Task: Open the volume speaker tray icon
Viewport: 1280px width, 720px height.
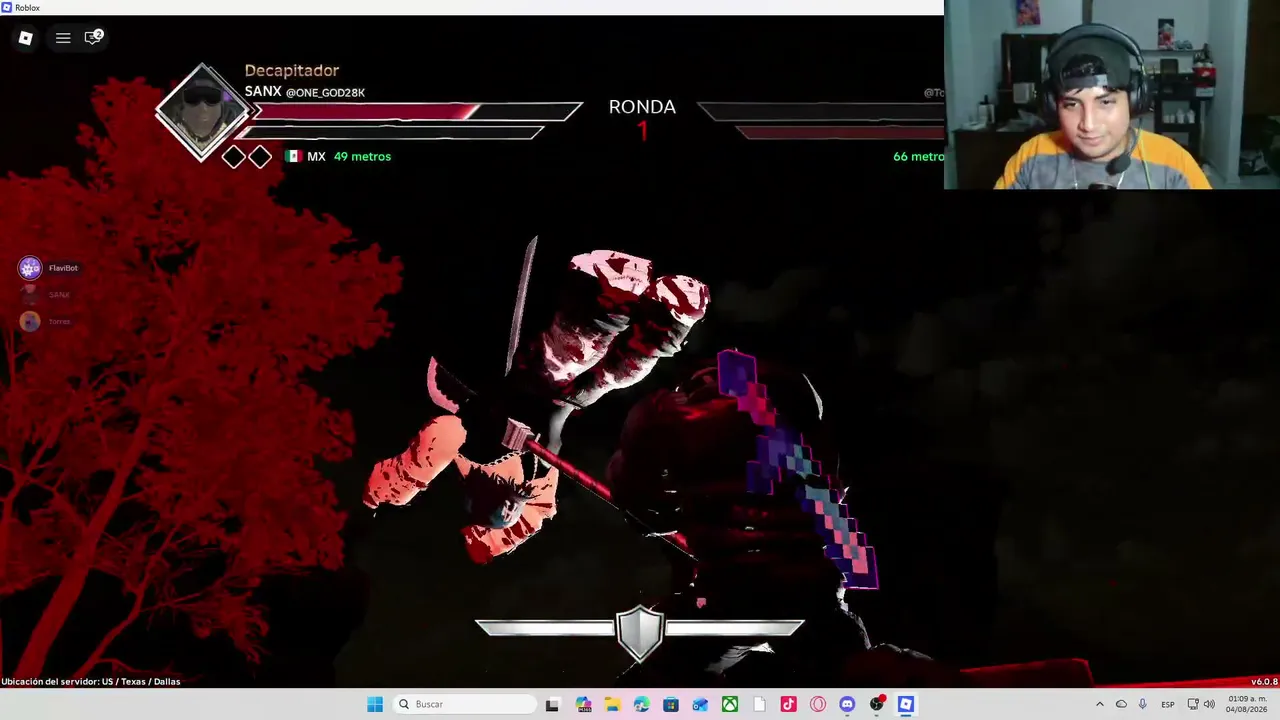Action: [x=1209, y=704]
